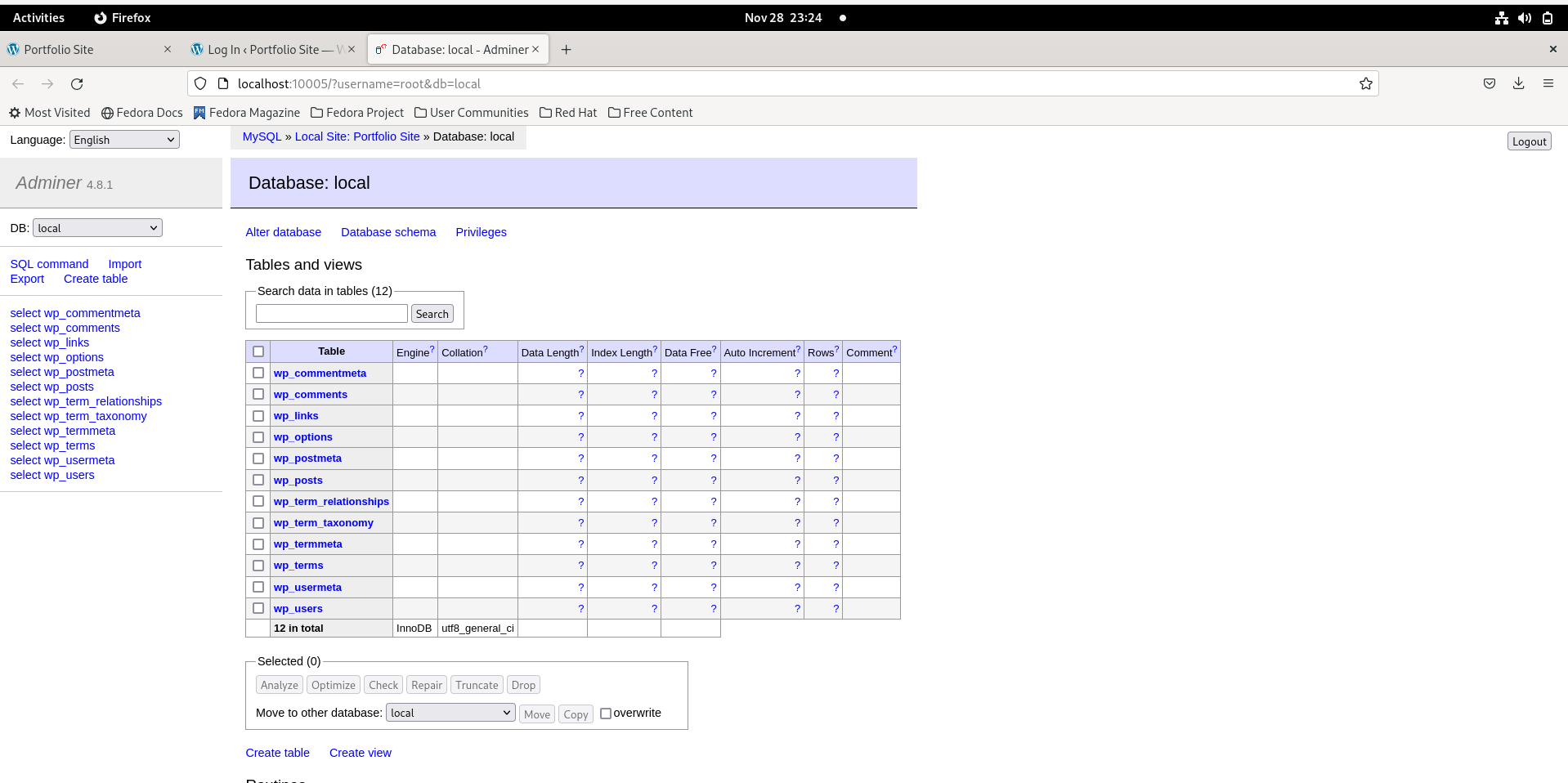The height and width of the screenshot is (783, 1568).
Task: Open the wp_users table link
Action: 298,609
